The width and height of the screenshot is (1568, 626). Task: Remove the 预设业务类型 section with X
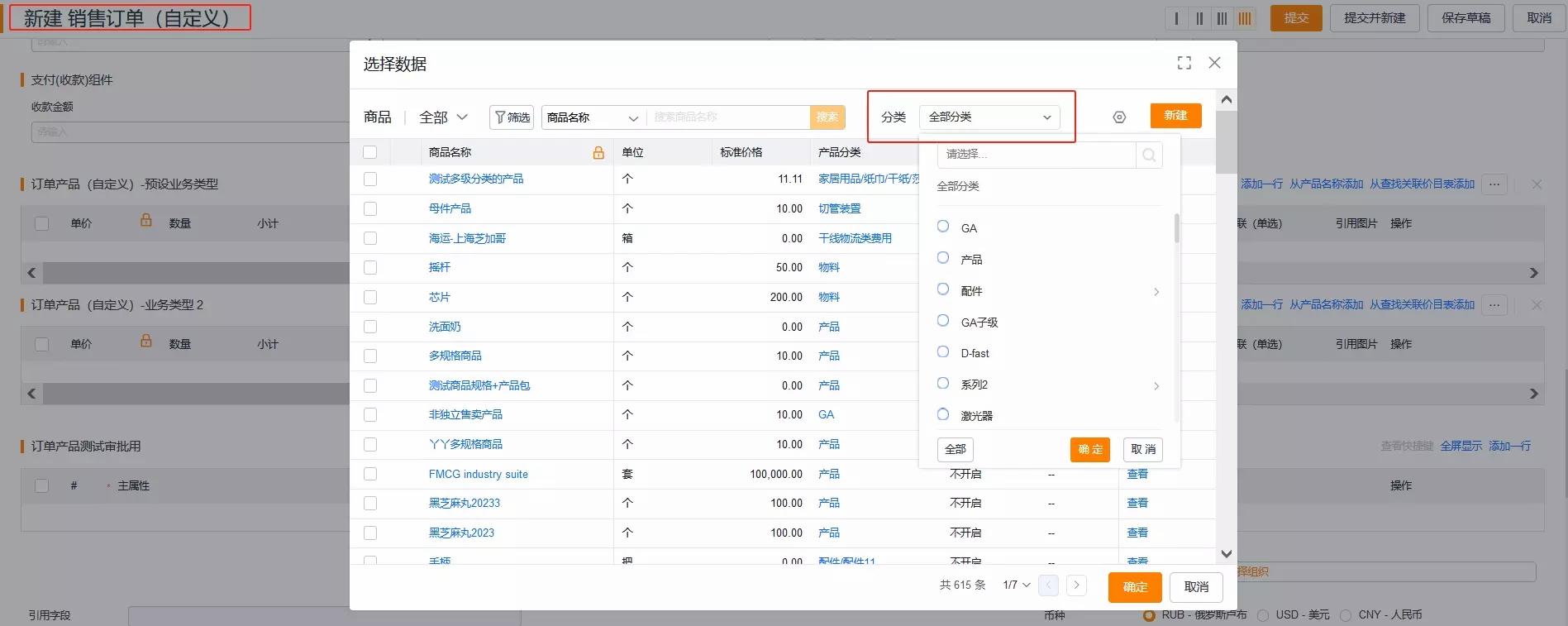tap(1537, 184)
